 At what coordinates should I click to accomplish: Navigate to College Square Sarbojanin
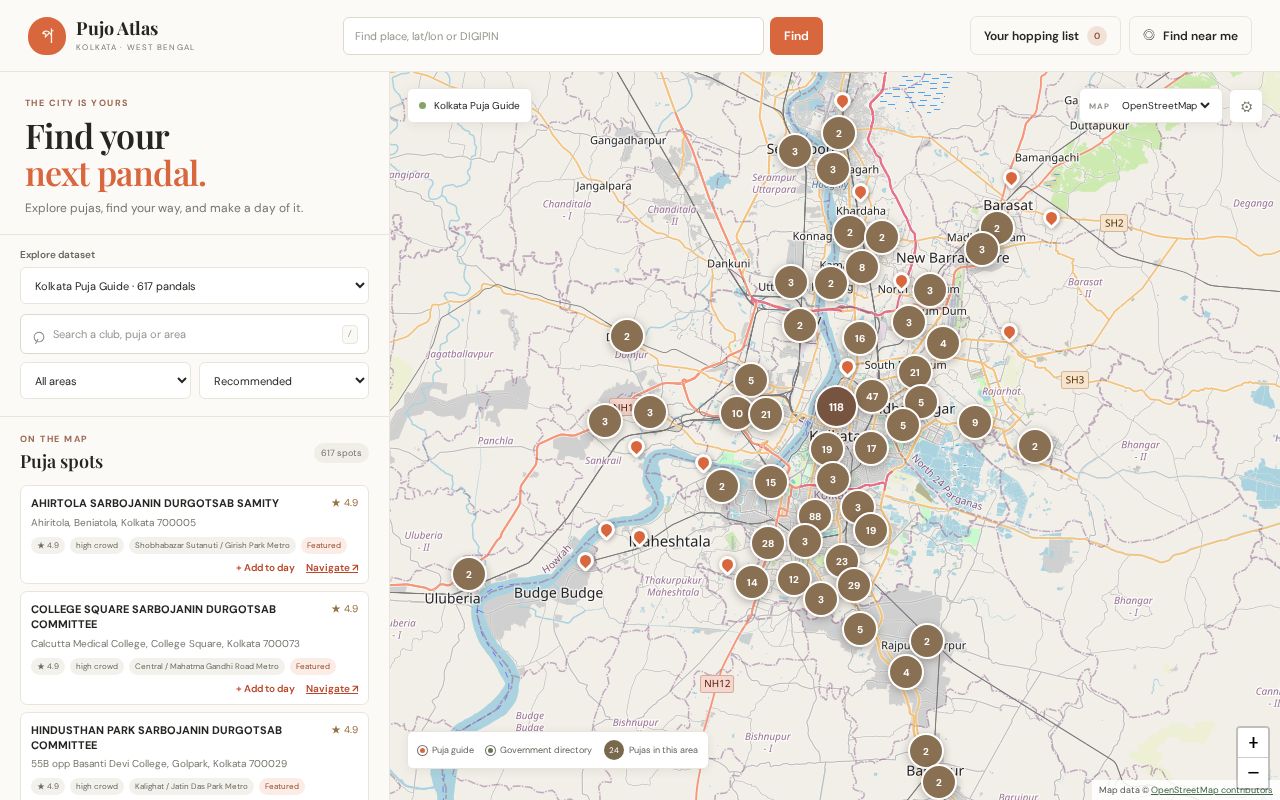tap(332, 689)
